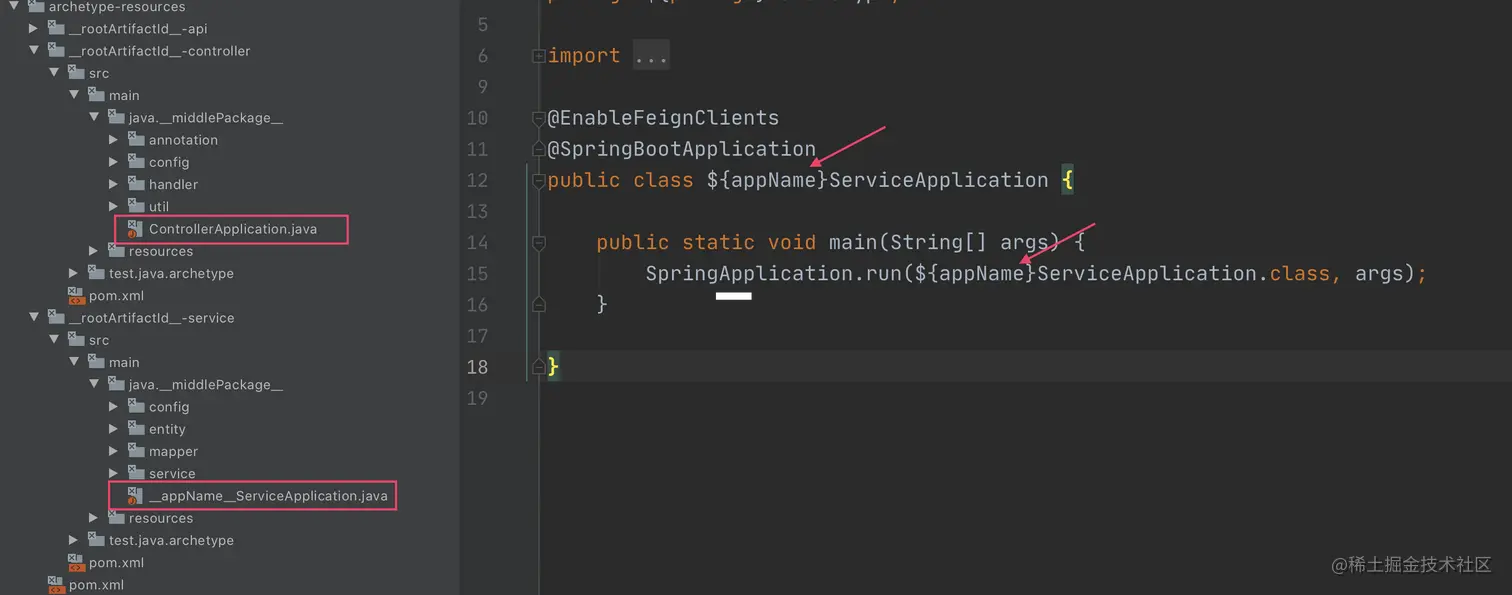Click line number 13 in the gutter
Screen dimensions: 1512x595
click(x=477, y=211)
